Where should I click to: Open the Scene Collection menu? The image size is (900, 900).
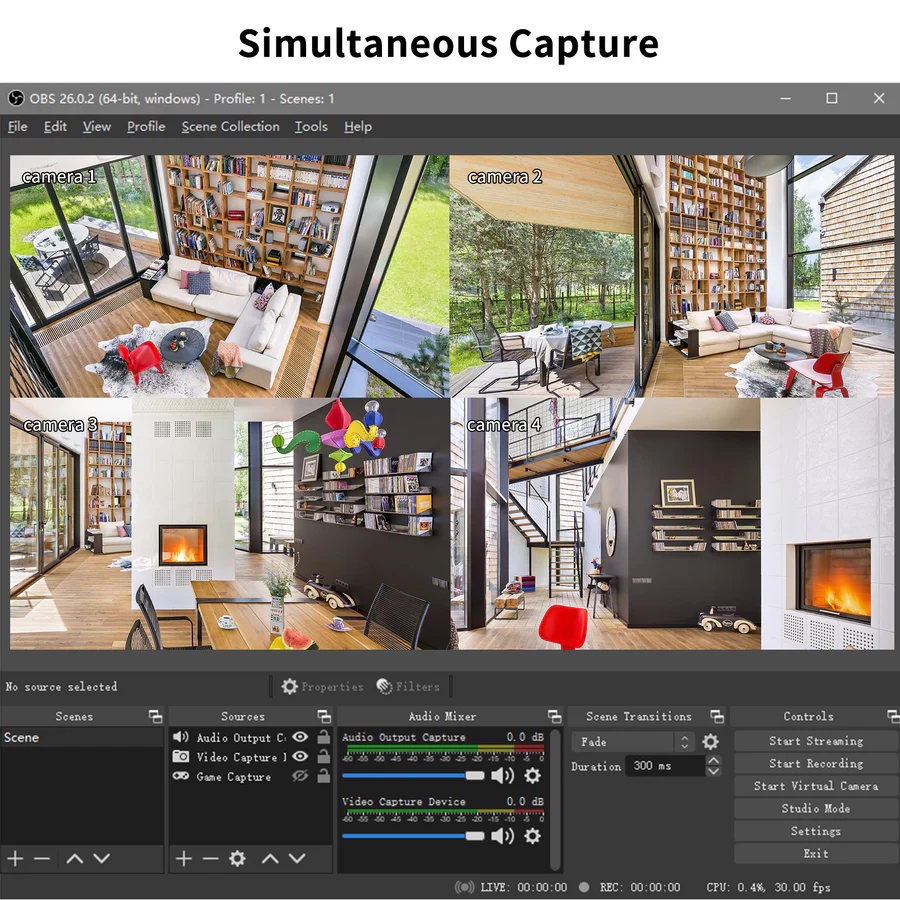[230, 127]
